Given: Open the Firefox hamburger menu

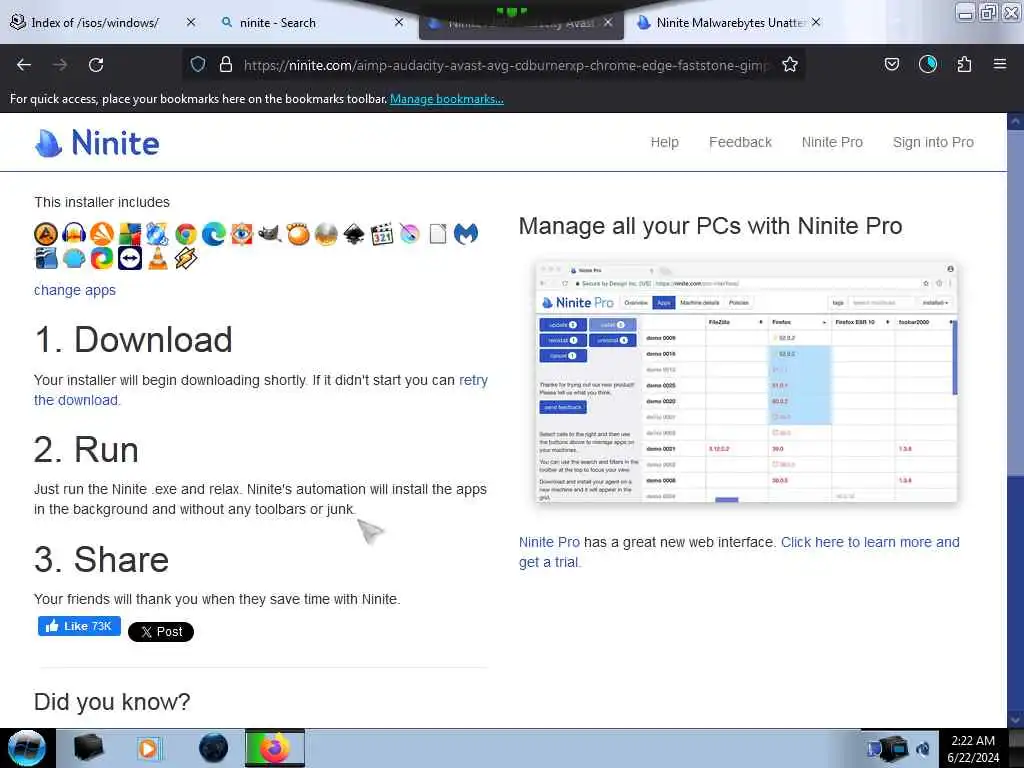Looking at the screenshot, I should click(x=1000, y=64).
